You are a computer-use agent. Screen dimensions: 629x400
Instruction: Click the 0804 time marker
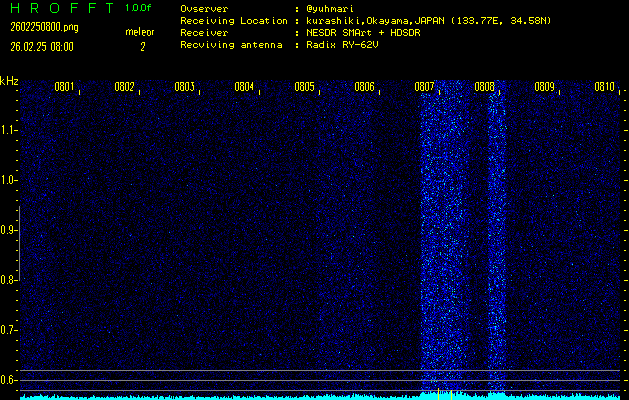click(x=244, y=87)
